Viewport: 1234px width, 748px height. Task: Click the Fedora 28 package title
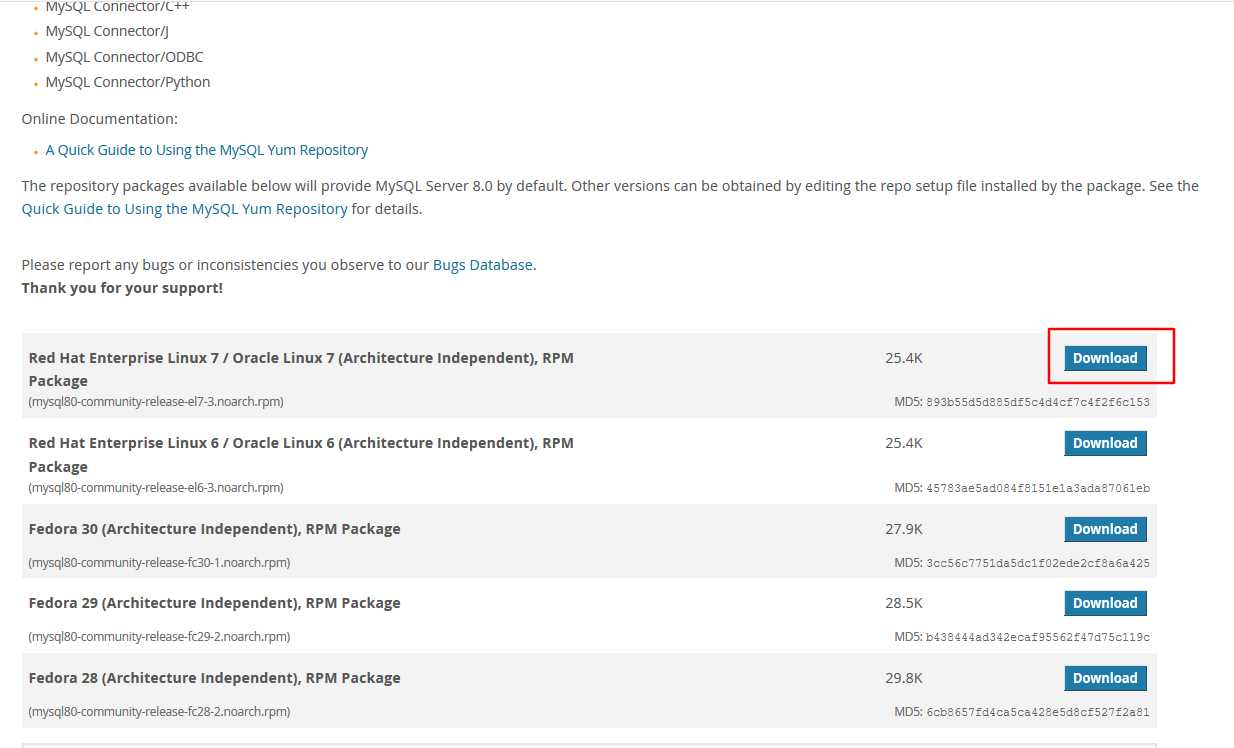point(214,678)
